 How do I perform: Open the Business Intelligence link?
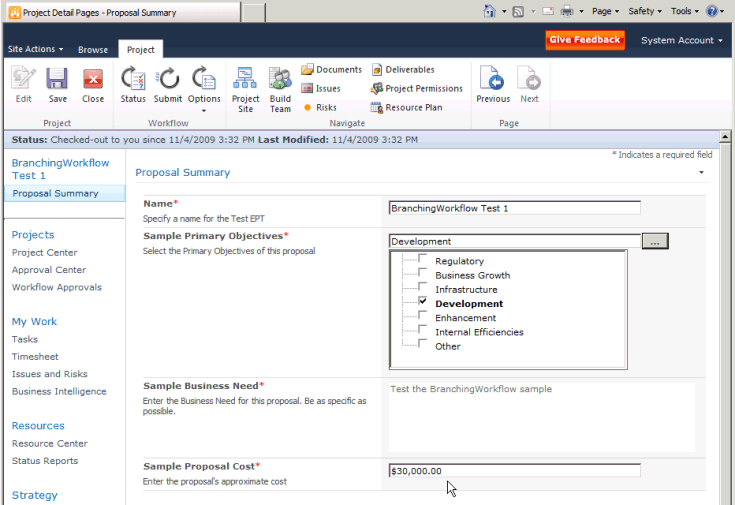[x=59, y=391]
